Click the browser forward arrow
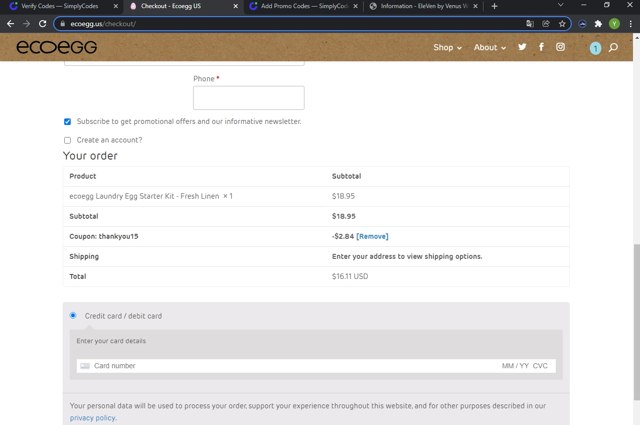The height and width of the screenshot is (425, 640). [27, 24]
